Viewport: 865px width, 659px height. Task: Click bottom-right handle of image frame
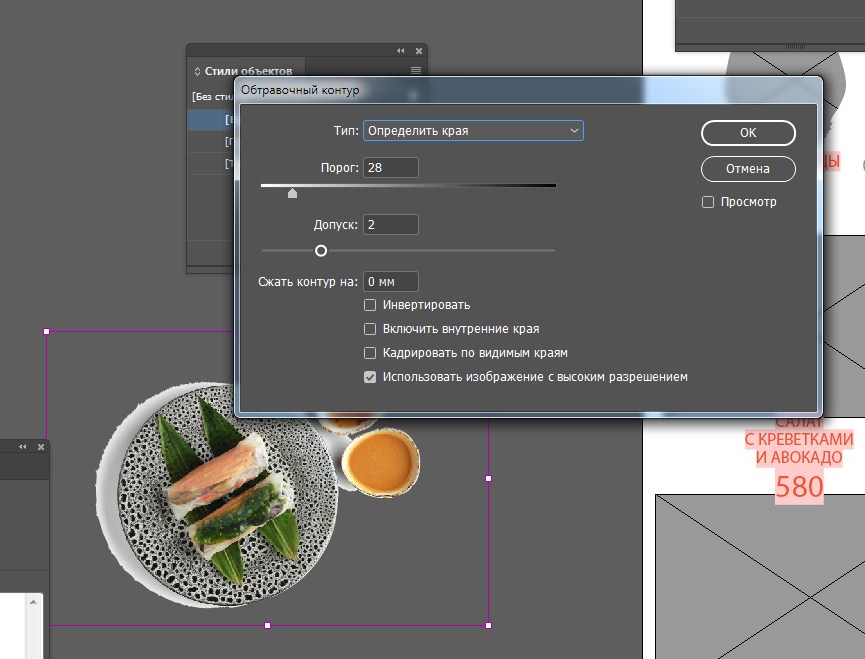tap(488, 625)
